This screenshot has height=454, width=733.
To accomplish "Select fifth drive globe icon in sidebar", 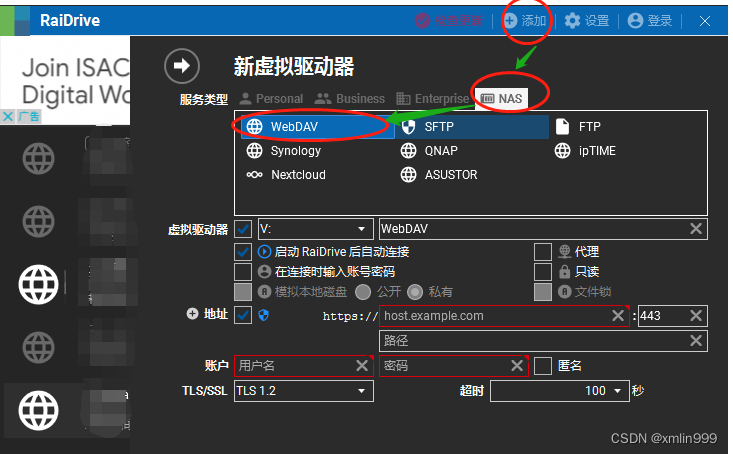I will 39,411.
